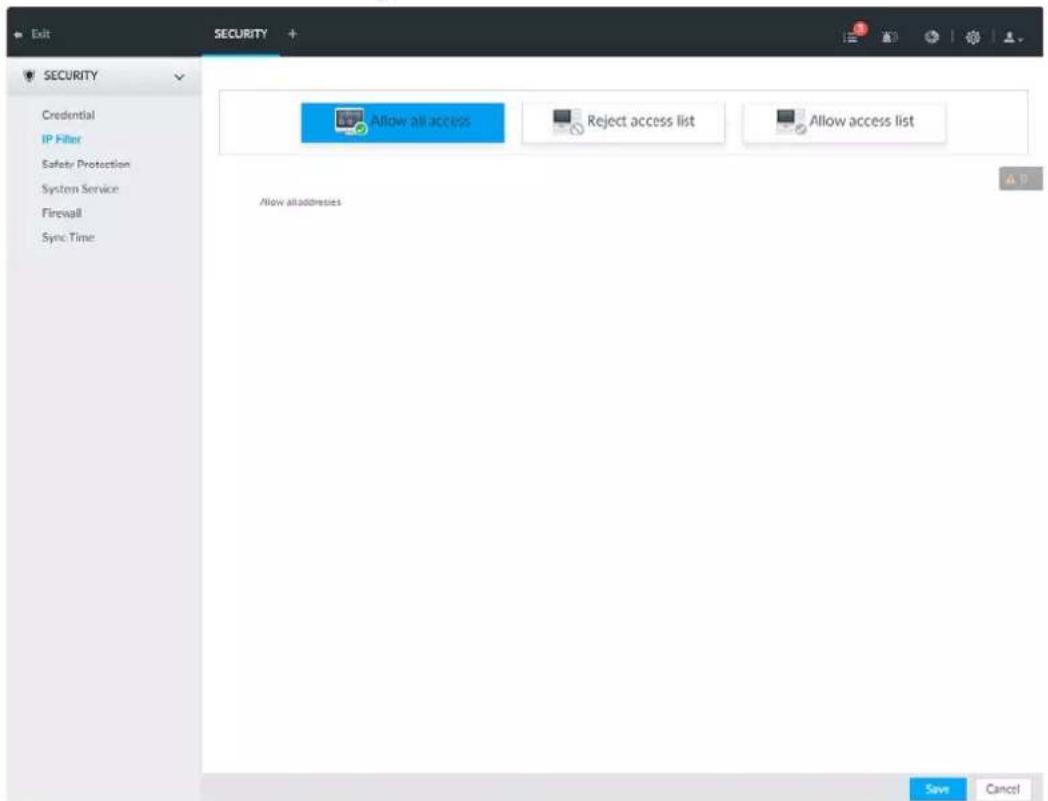
Task: Click the Exit back arrow icon
Action: tap(18, 34)
